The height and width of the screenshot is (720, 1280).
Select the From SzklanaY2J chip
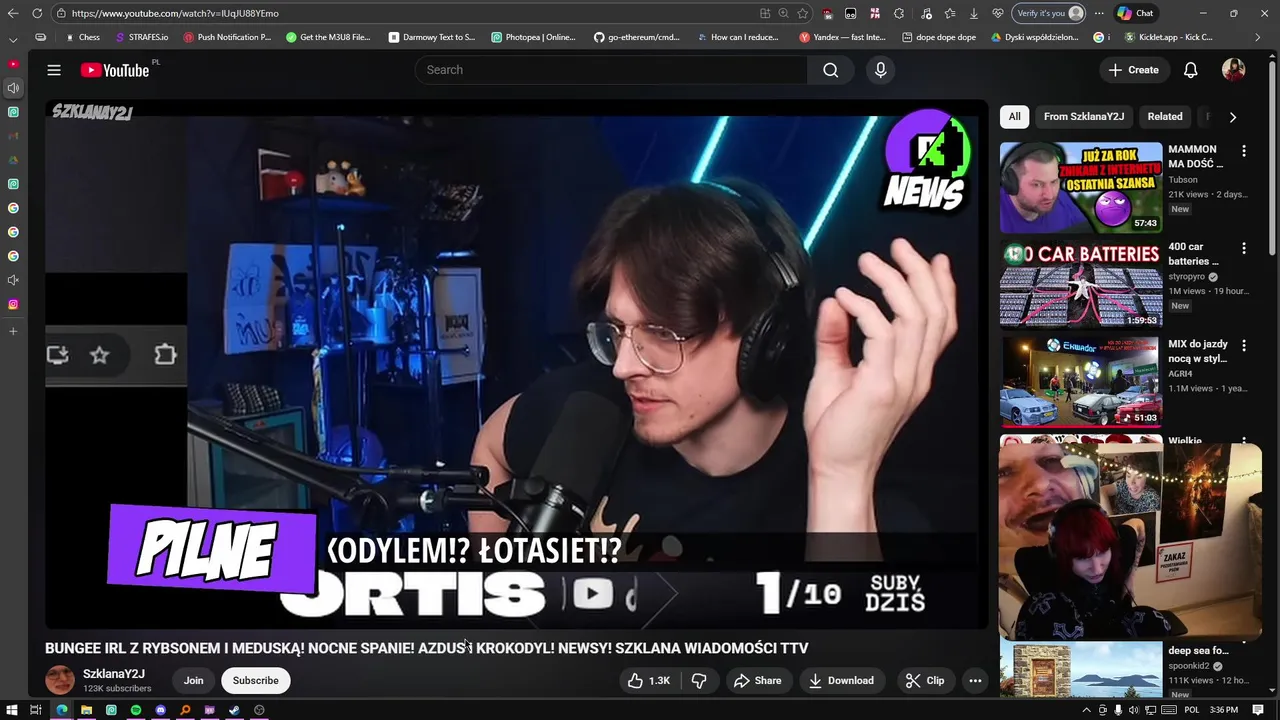click(1084, 117)
